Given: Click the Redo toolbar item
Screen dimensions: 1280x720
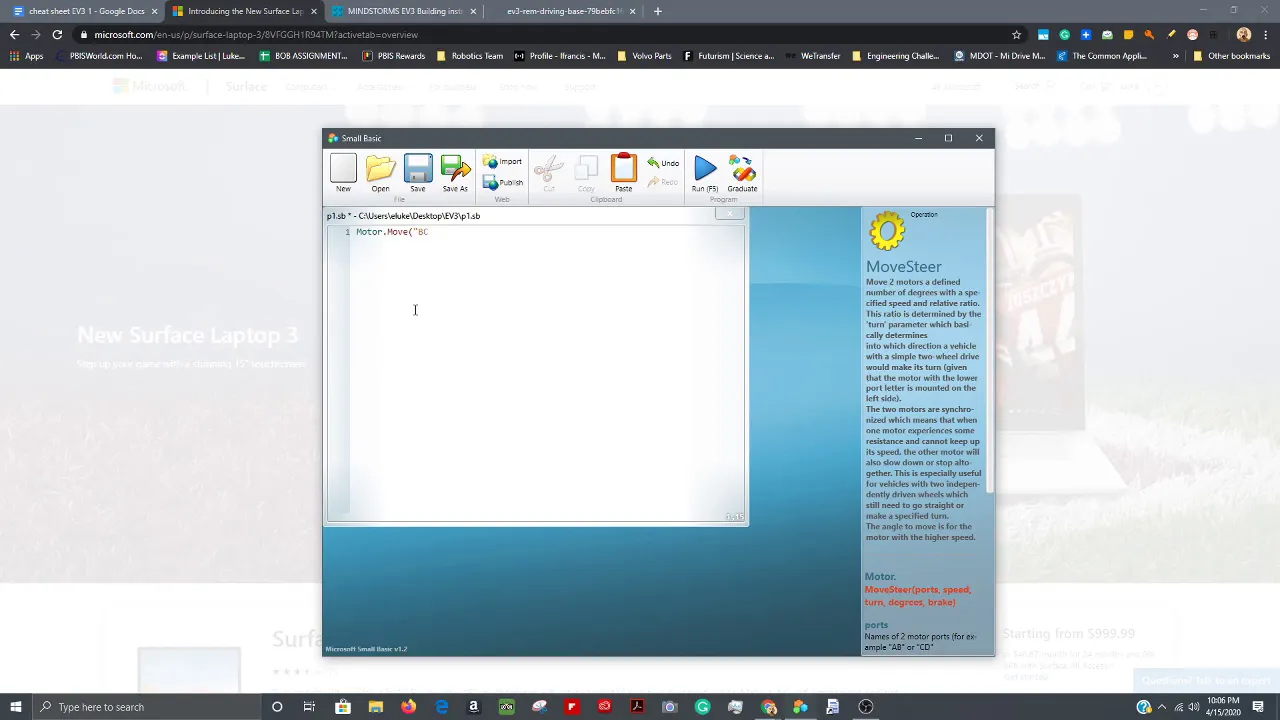Looking at the screenshot, I should point(663,182).
